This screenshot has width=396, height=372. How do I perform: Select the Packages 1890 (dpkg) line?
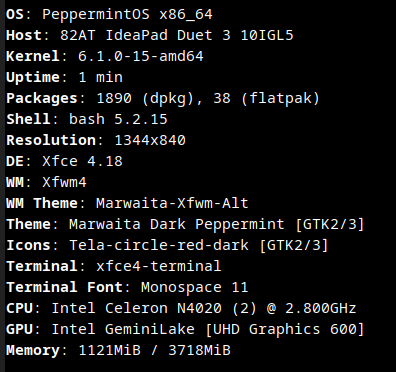[x=163, y=99]
